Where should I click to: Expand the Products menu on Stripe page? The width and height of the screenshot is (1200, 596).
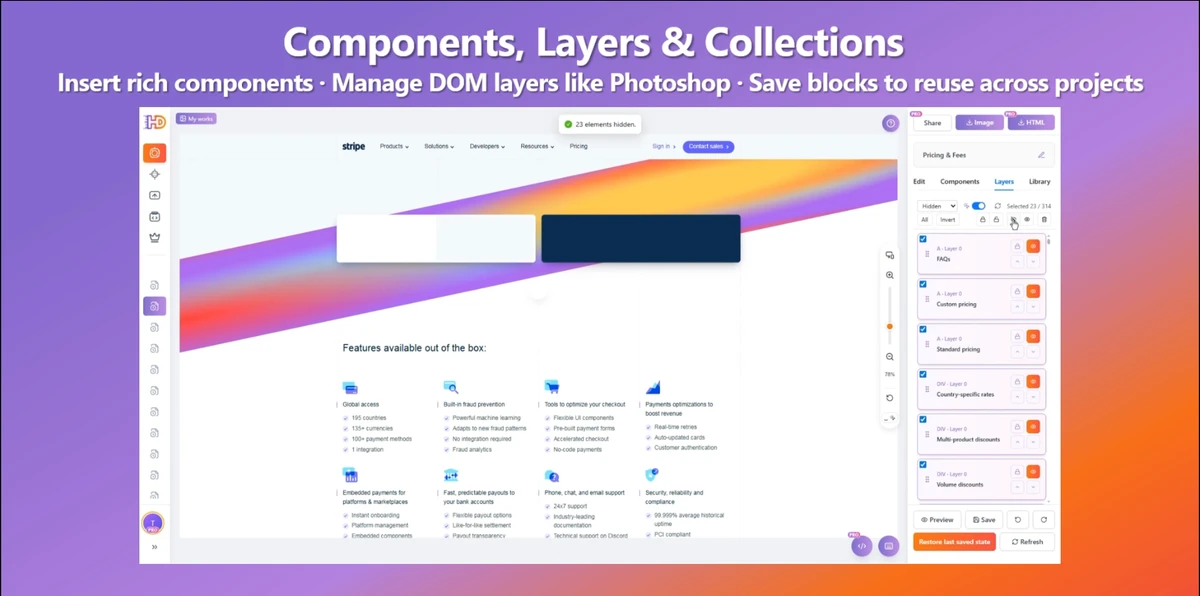tap(394, 147)
